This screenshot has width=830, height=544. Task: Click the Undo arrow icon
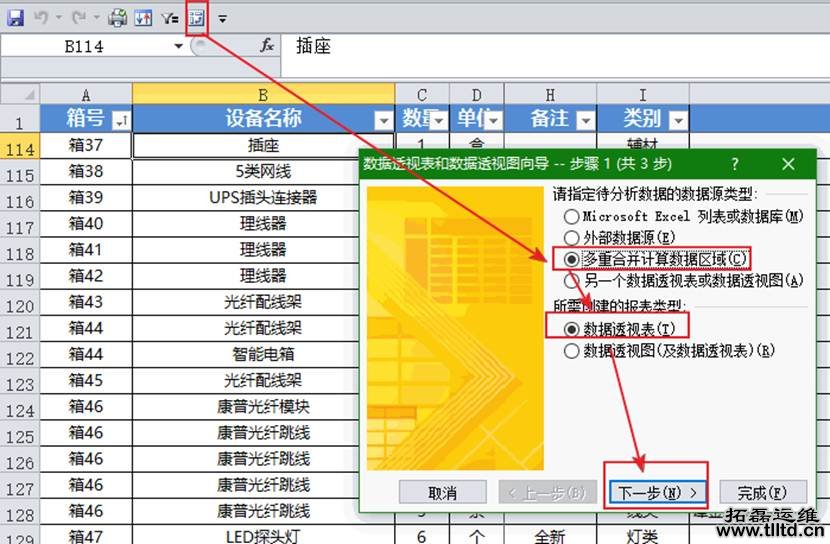41,18
